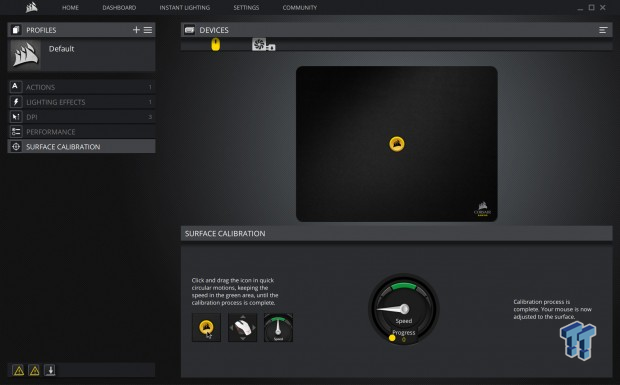Viewport: 620px width, 385px height.
Task: Click the first yellow warning icon
Action: coord(19,370)
